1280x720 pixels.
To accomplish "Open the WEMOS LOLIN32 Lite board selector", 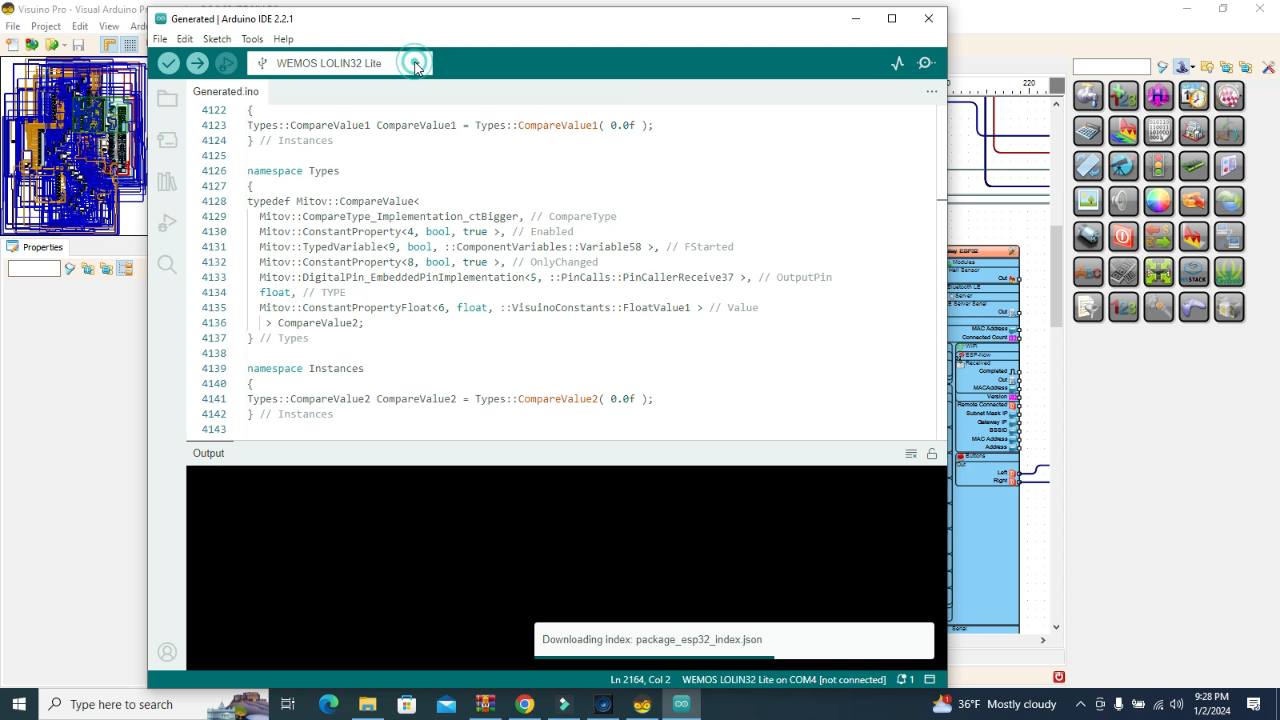I will coord(340,63).
